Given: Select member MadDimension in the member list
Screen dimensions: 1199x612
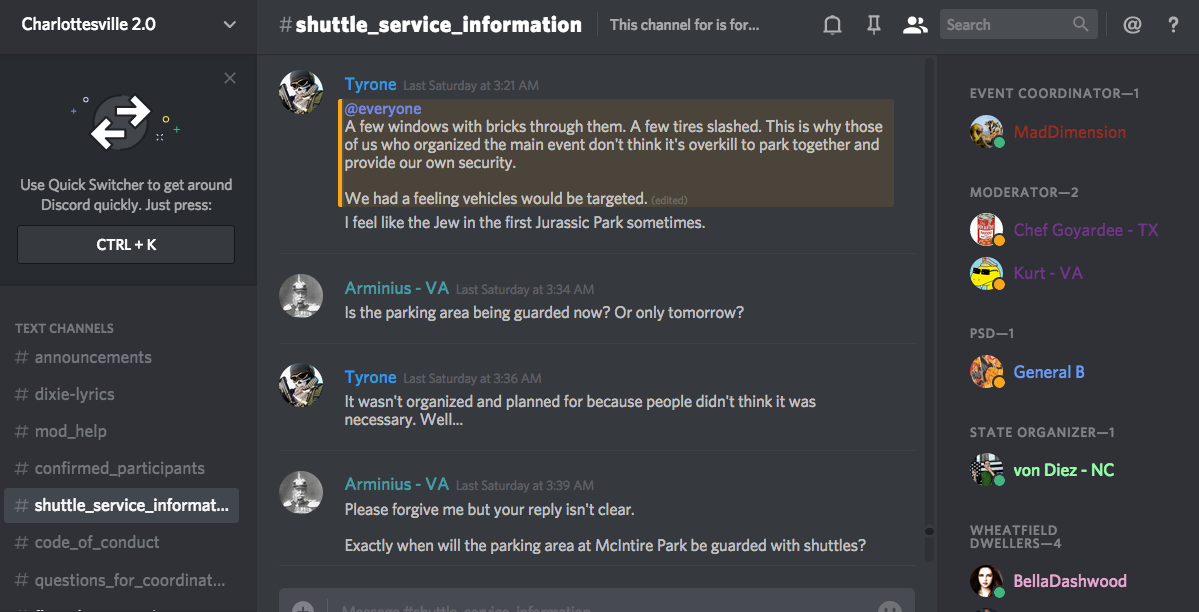Looking at the screenshot, I should click(1069, 132).
